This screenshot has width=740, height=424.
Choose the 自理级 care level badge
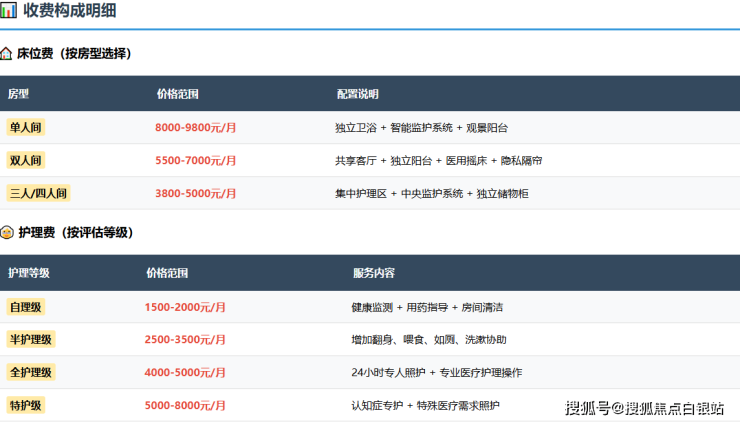pos(27,307)
